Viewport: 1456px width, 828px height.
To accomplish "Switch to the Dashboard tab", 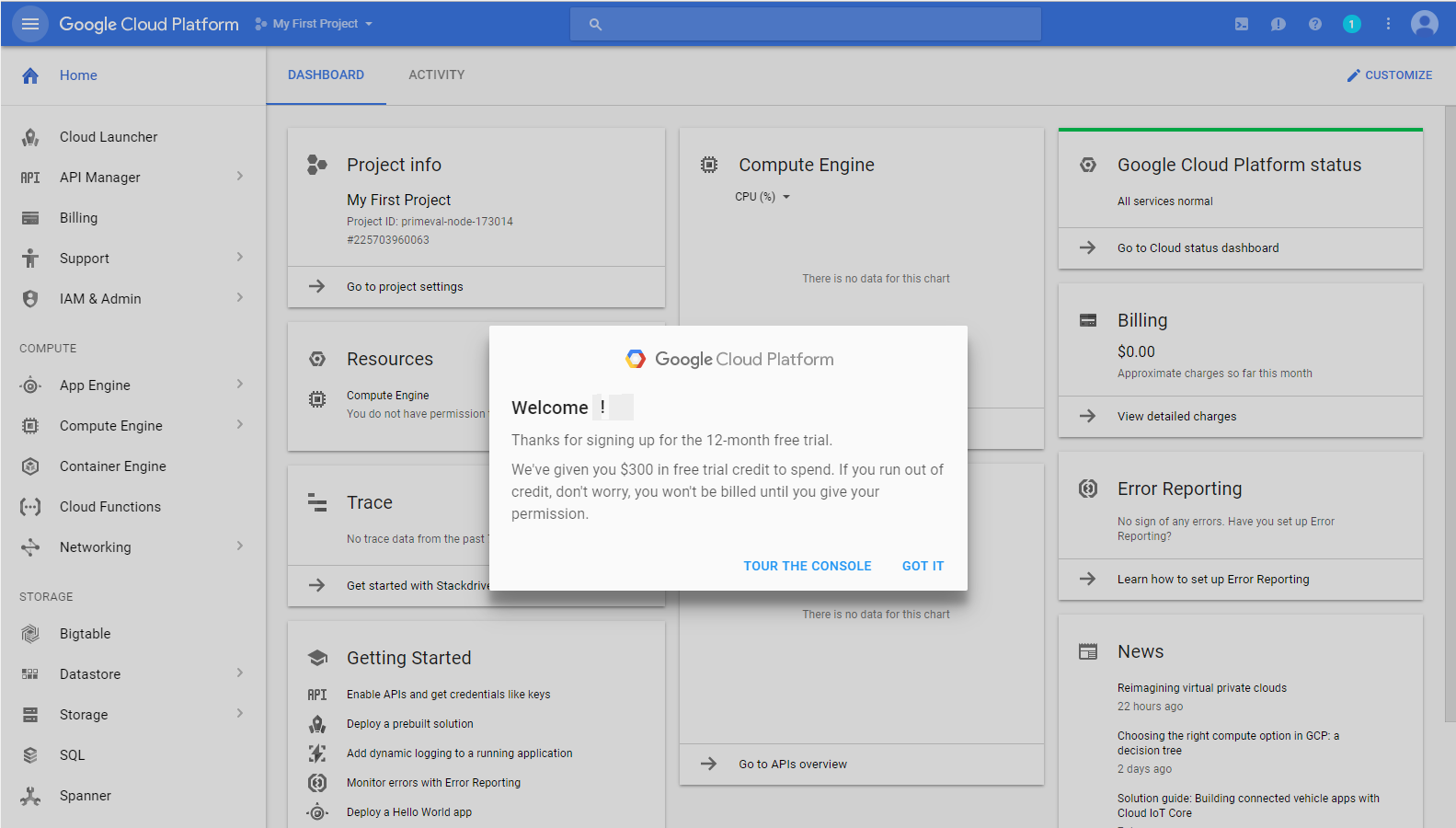I will click(x=326, y=75).
